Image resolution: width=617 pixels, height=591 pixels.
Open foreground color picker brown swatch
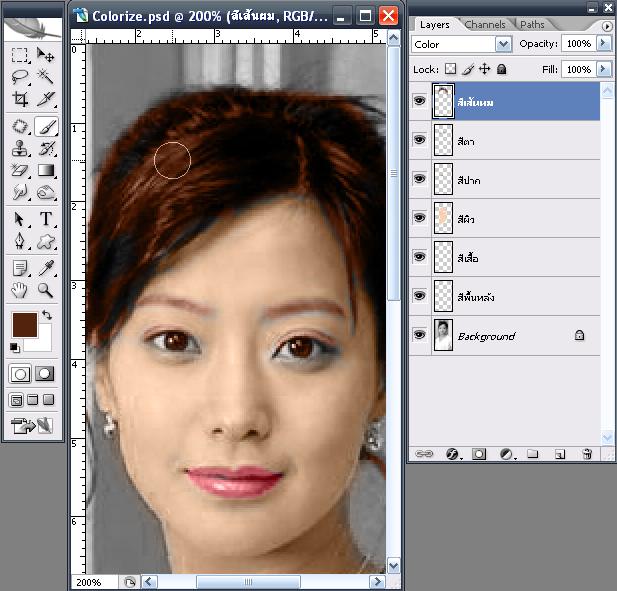(x=25, y=325)
